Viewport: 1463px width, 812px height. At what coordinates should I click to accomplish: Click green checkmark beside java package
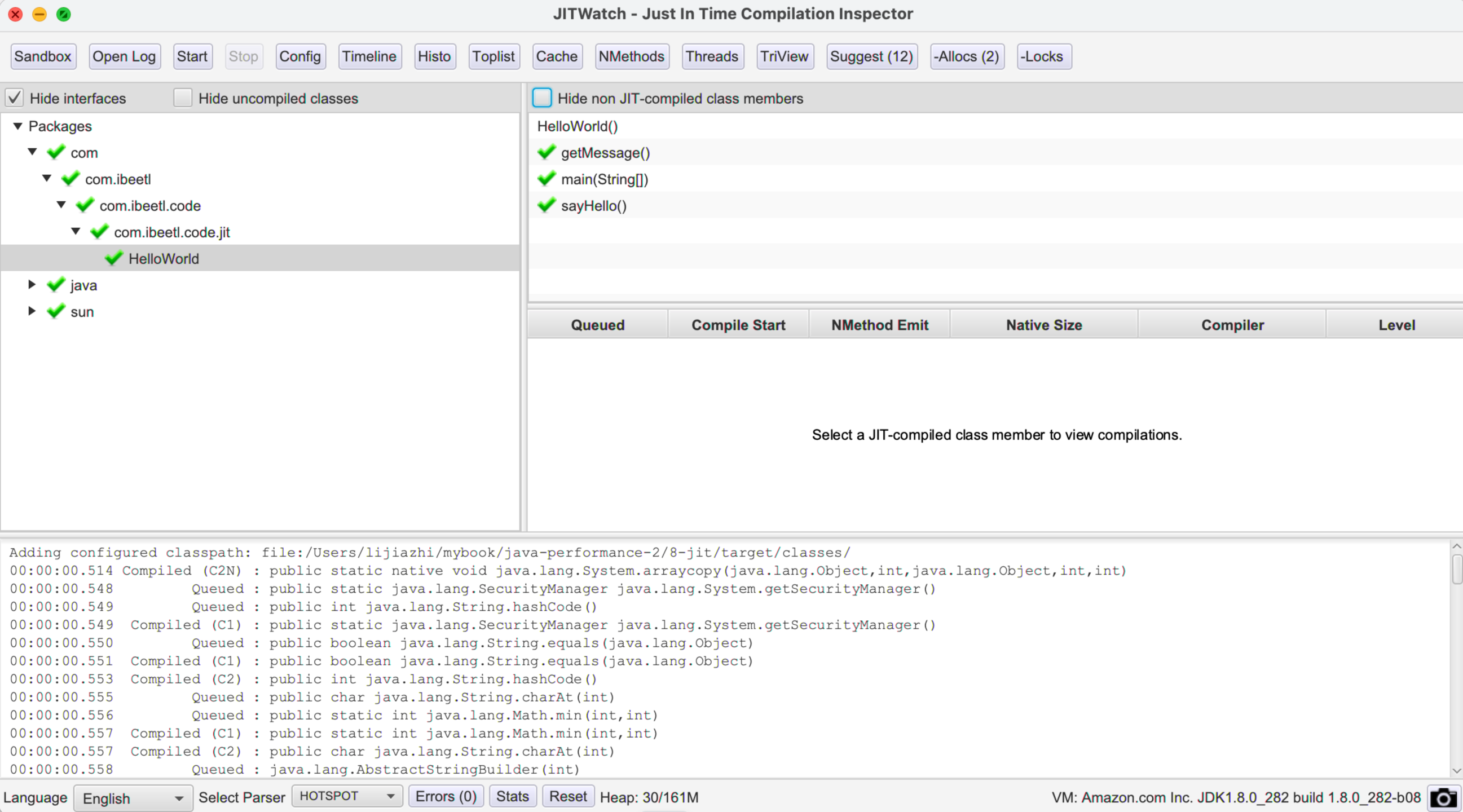(56, 285)
